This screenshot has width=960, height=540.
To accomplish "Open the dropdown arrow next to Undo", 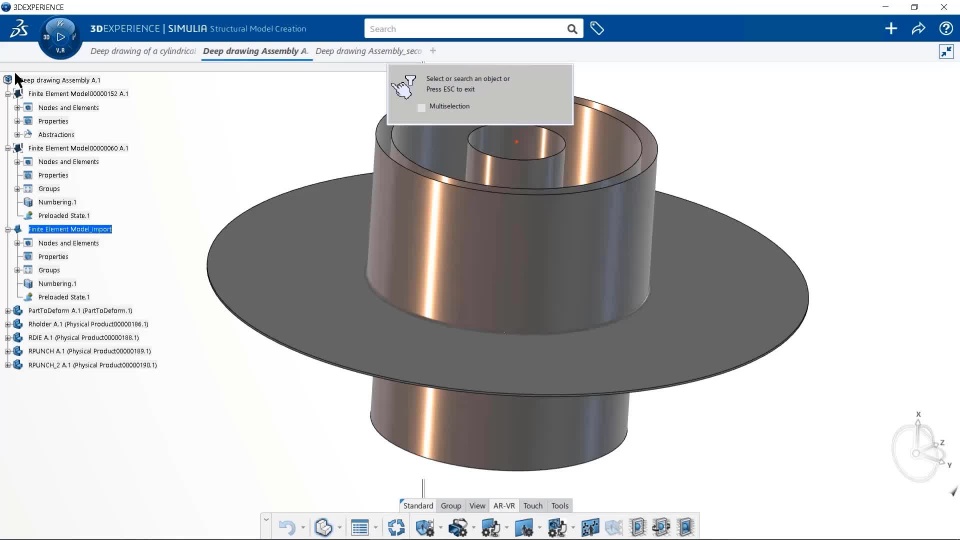I will (303, 528).
